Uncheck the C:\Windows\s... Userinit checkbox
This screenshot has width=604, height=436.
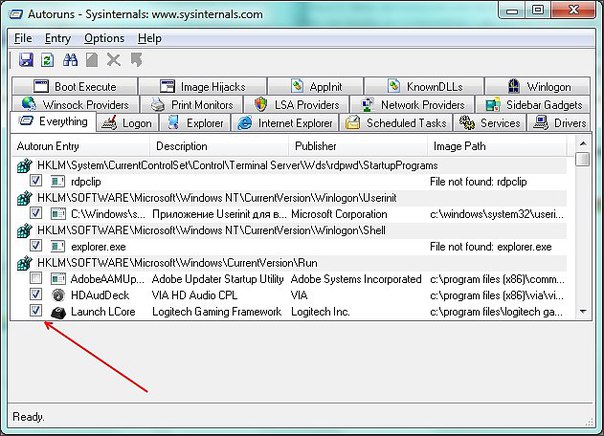[x=35, y=213]
